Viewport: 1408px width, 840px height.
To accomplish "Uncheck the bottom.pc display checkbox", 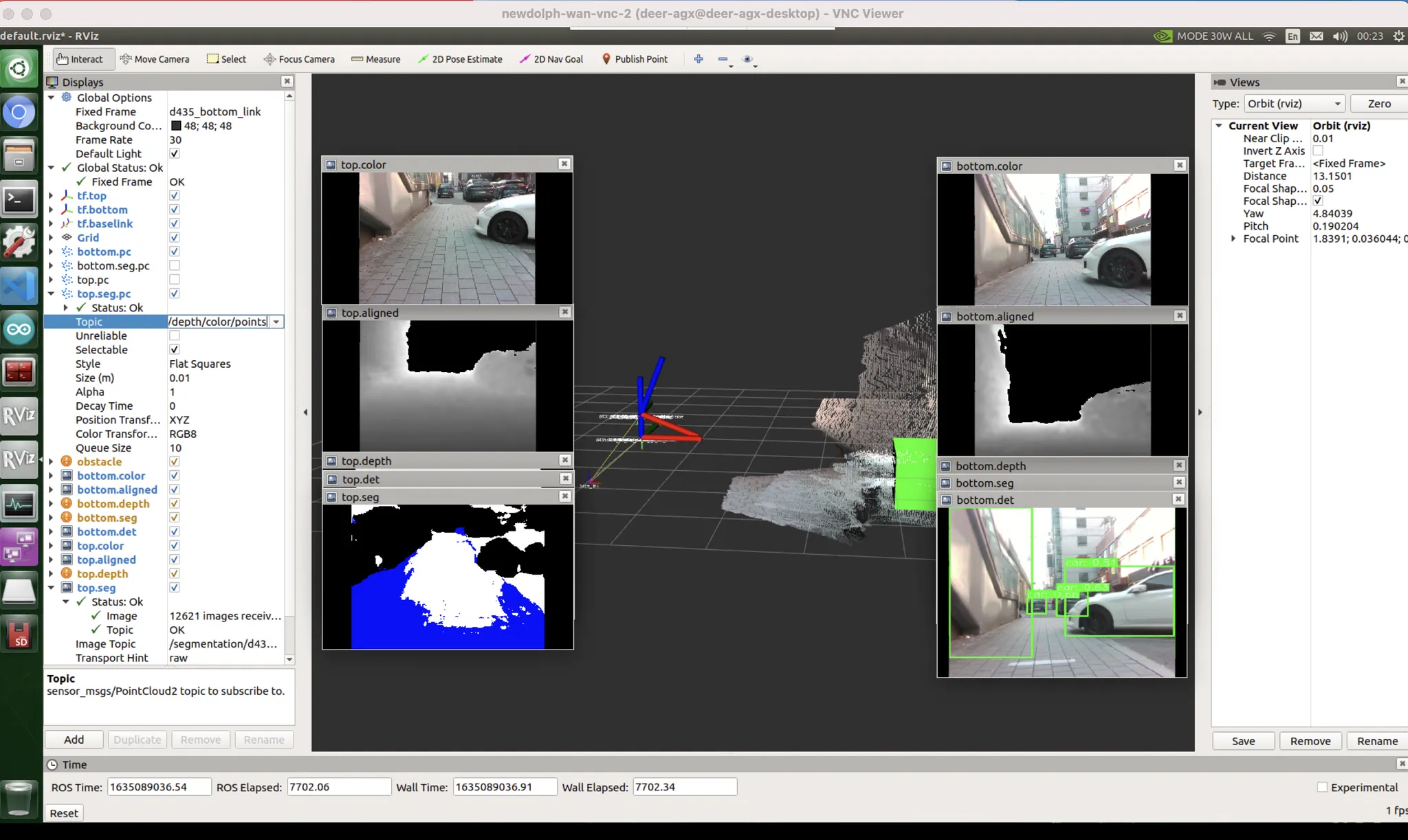I will [x=175, y=252].
